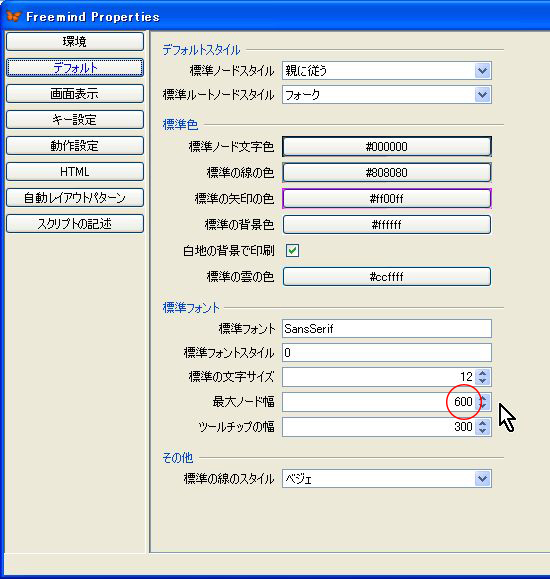Click the 白地の背景で印刷 label
Viewport: 550px width, 579px height.
pos(229,251)
